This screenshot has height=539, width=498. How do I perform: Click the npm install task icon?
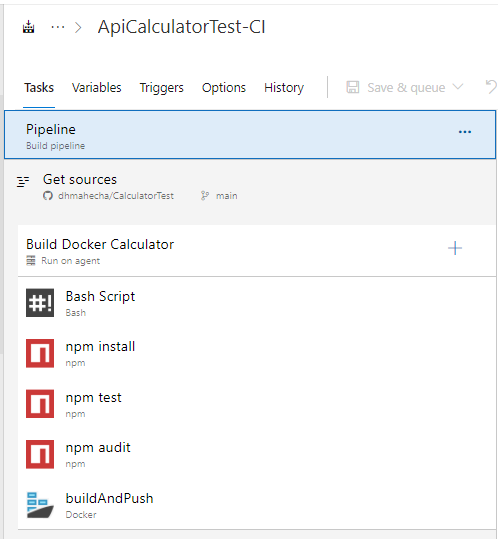coord(40,353)
